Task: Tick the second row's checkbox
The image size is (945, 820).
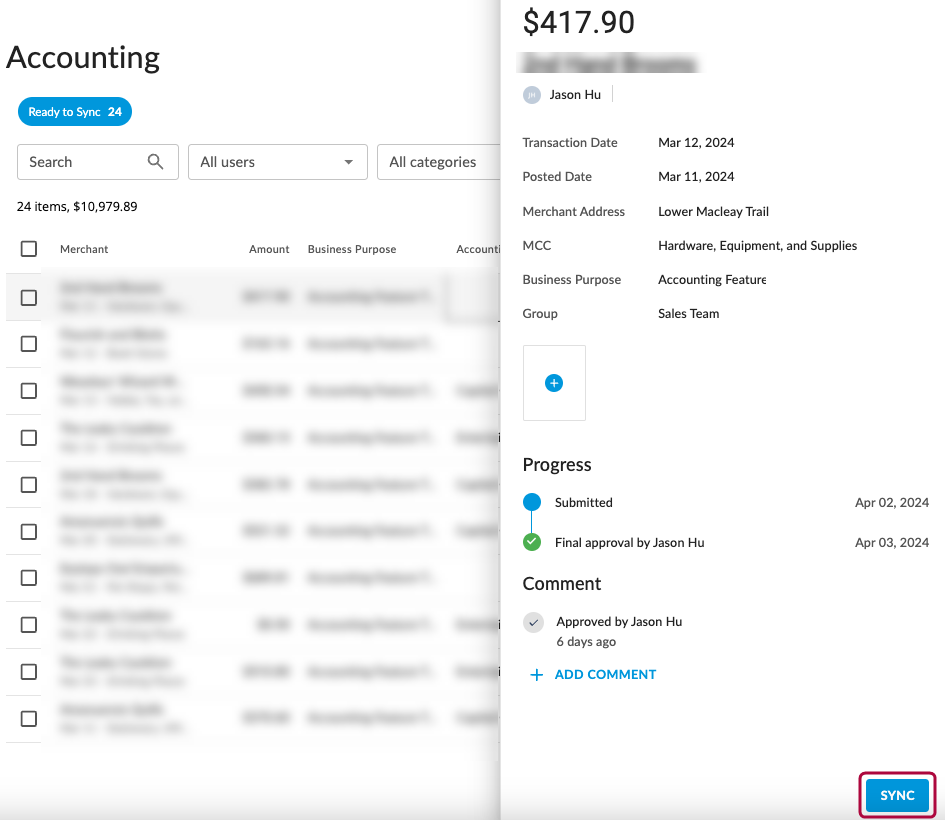Action: [x=29, y=344]
